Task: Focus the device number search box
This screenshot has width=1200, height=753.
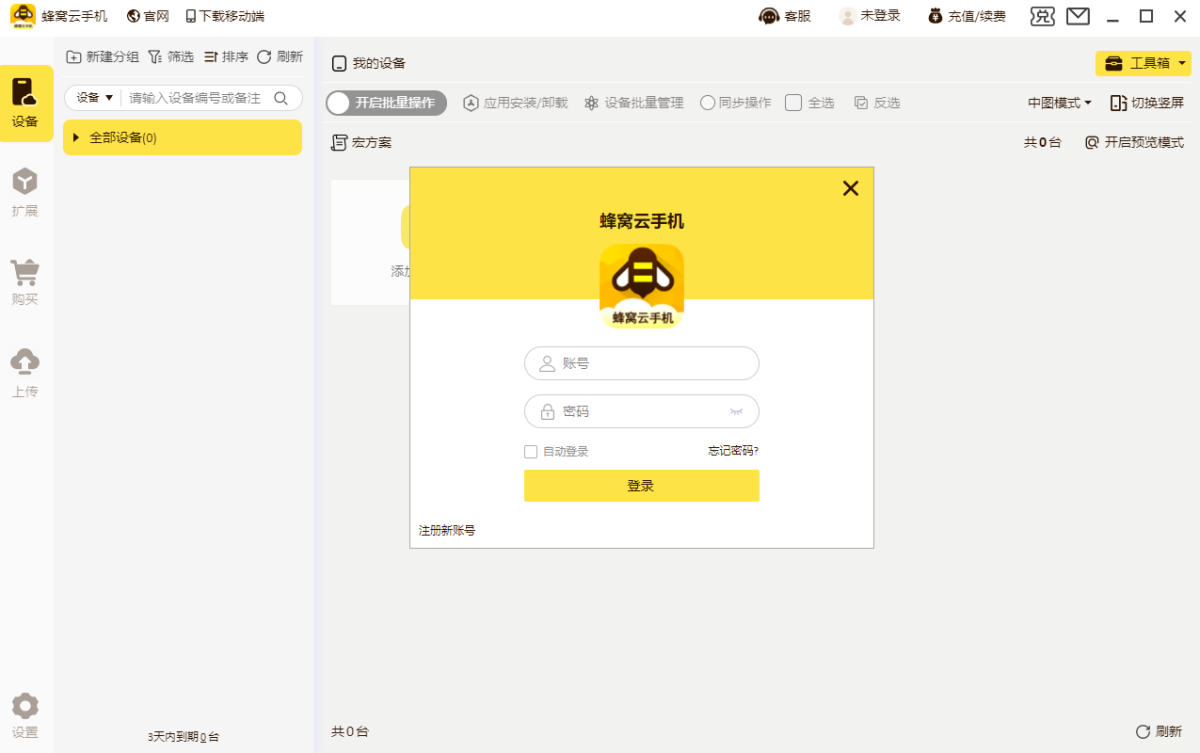Action: [x=196, y=98]
